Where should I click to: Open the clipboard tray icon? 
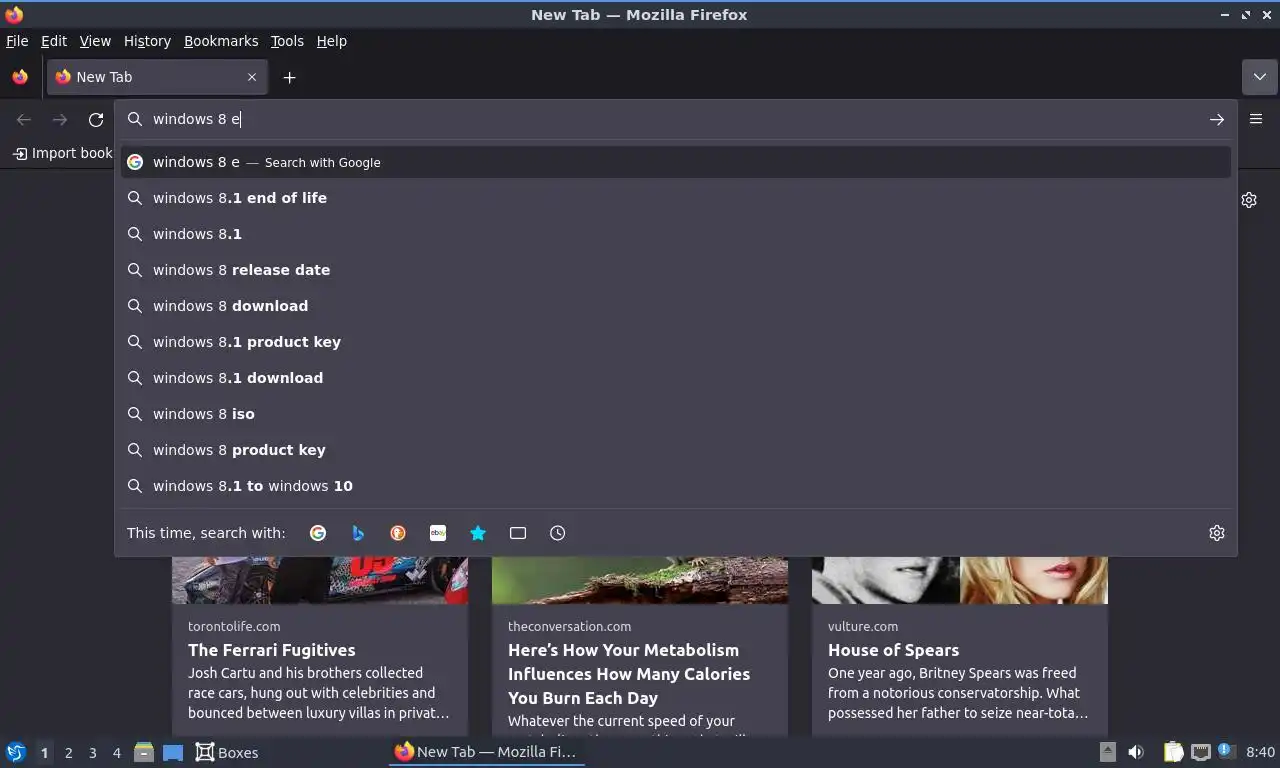(x=1173, y=752)
